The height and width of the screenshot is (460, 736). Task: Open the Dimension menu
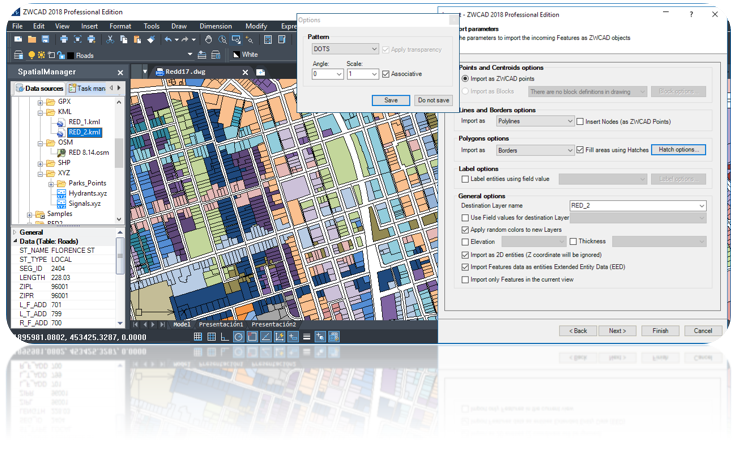[x=215, y=26]
